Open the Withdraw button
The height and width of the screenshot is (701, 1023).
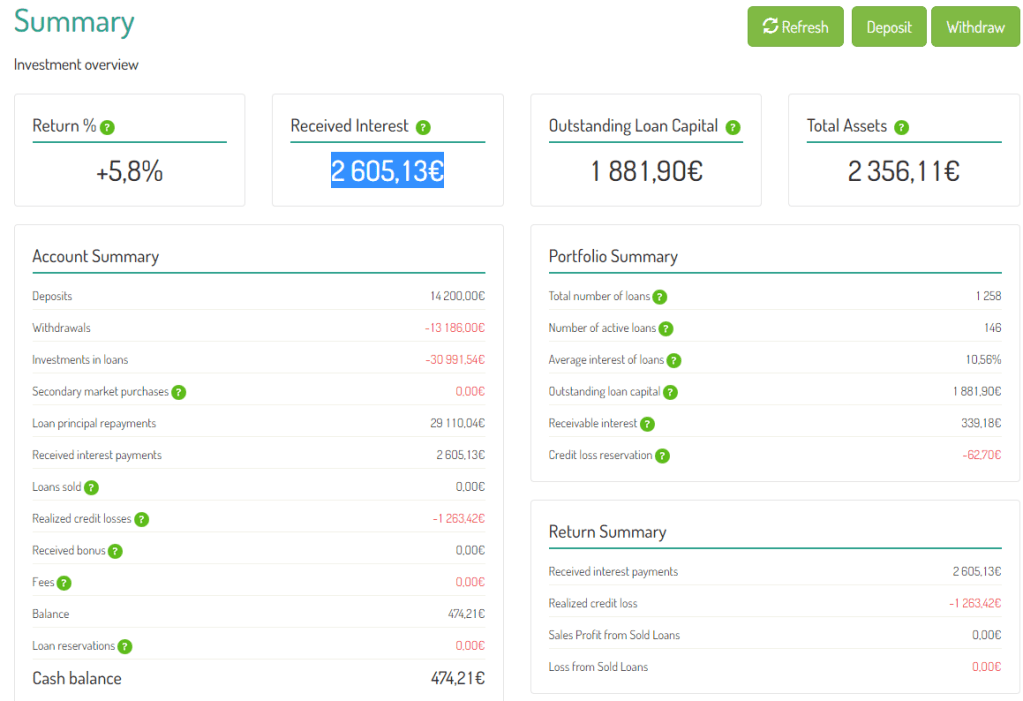pos(975,27)
